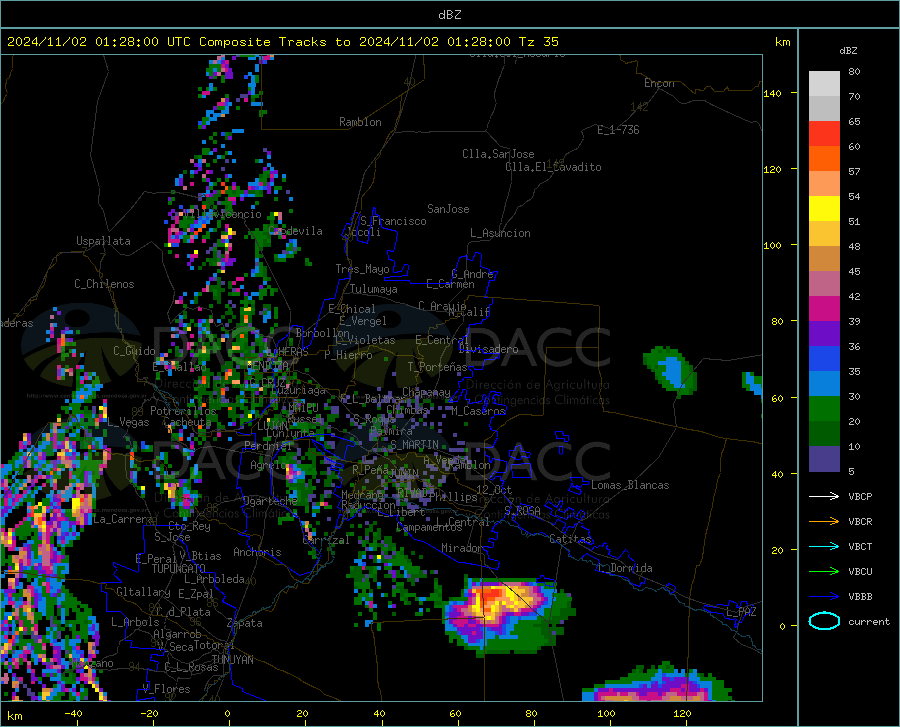
Task: Click legend value 51
Action: (854, 221)
